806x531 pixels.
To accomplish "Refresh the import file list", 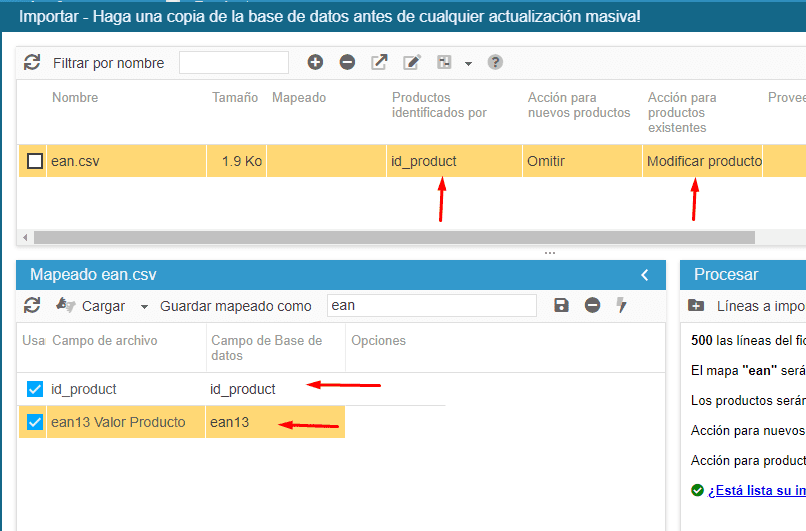I will 32,62.
